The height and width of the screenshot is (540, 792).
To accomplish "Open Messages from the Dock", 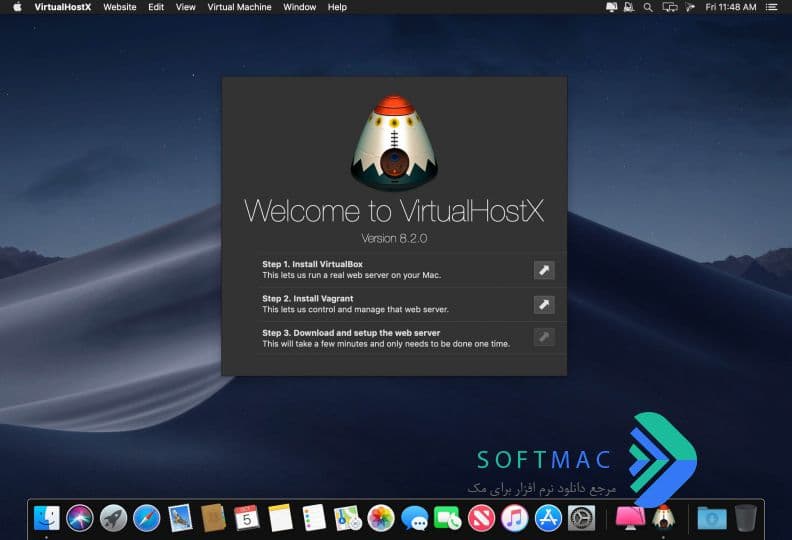I will coord(414,518).
